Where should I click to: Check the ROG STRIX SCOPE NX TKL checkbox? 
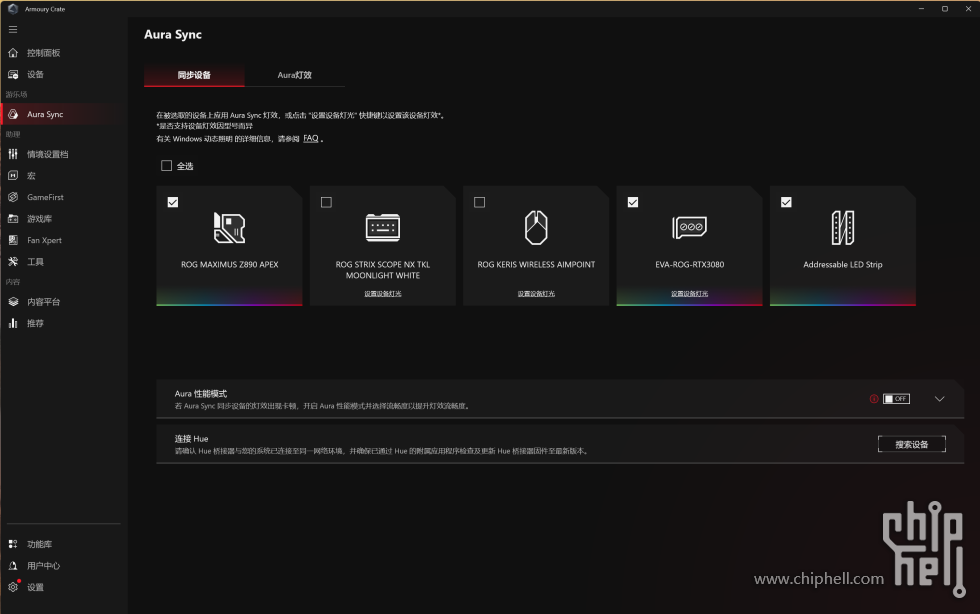(326, 202)
